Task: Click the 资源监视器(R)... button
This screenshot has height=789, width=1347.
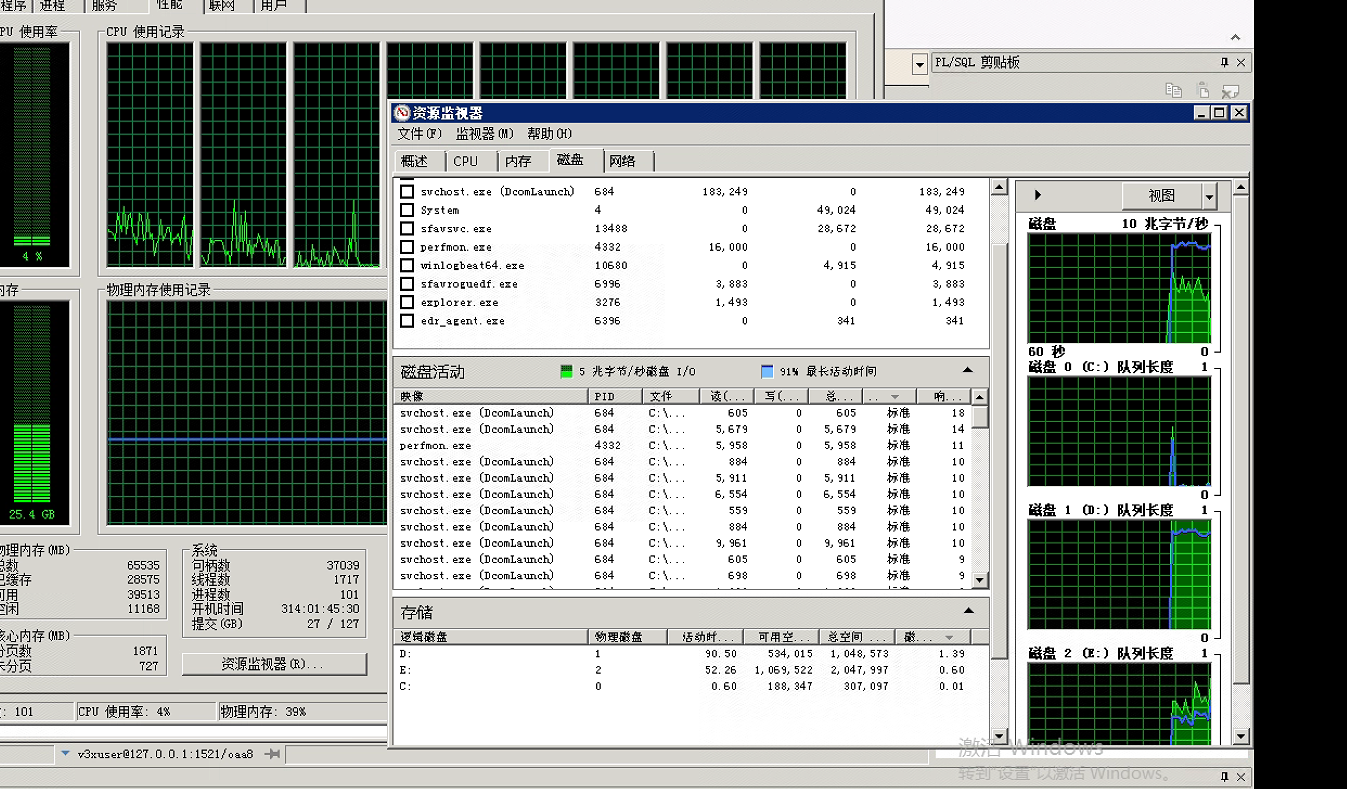Action: (273, 664)
